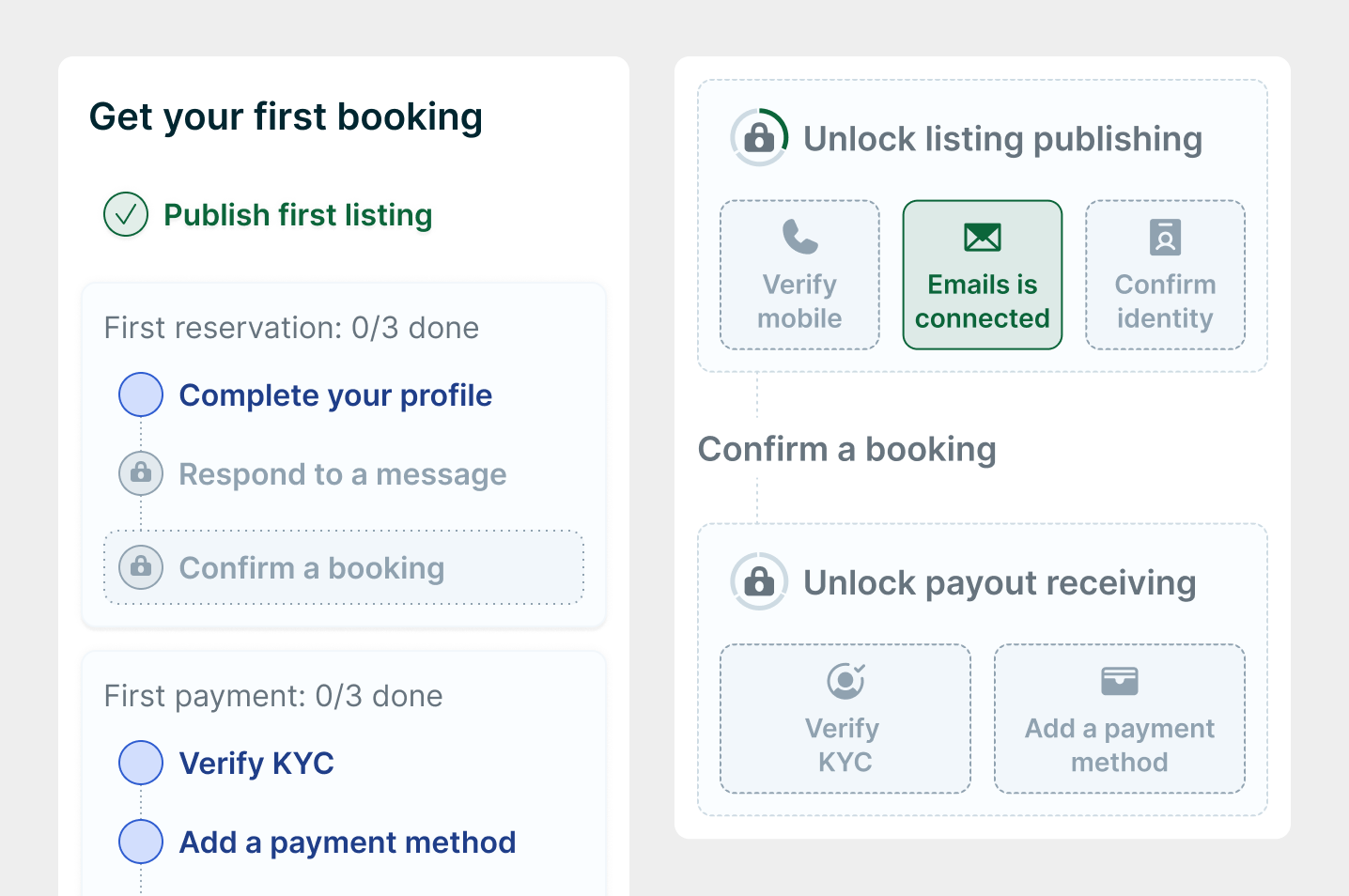Click the envelope icon in Emails connected card

click(x=982, y=237)
